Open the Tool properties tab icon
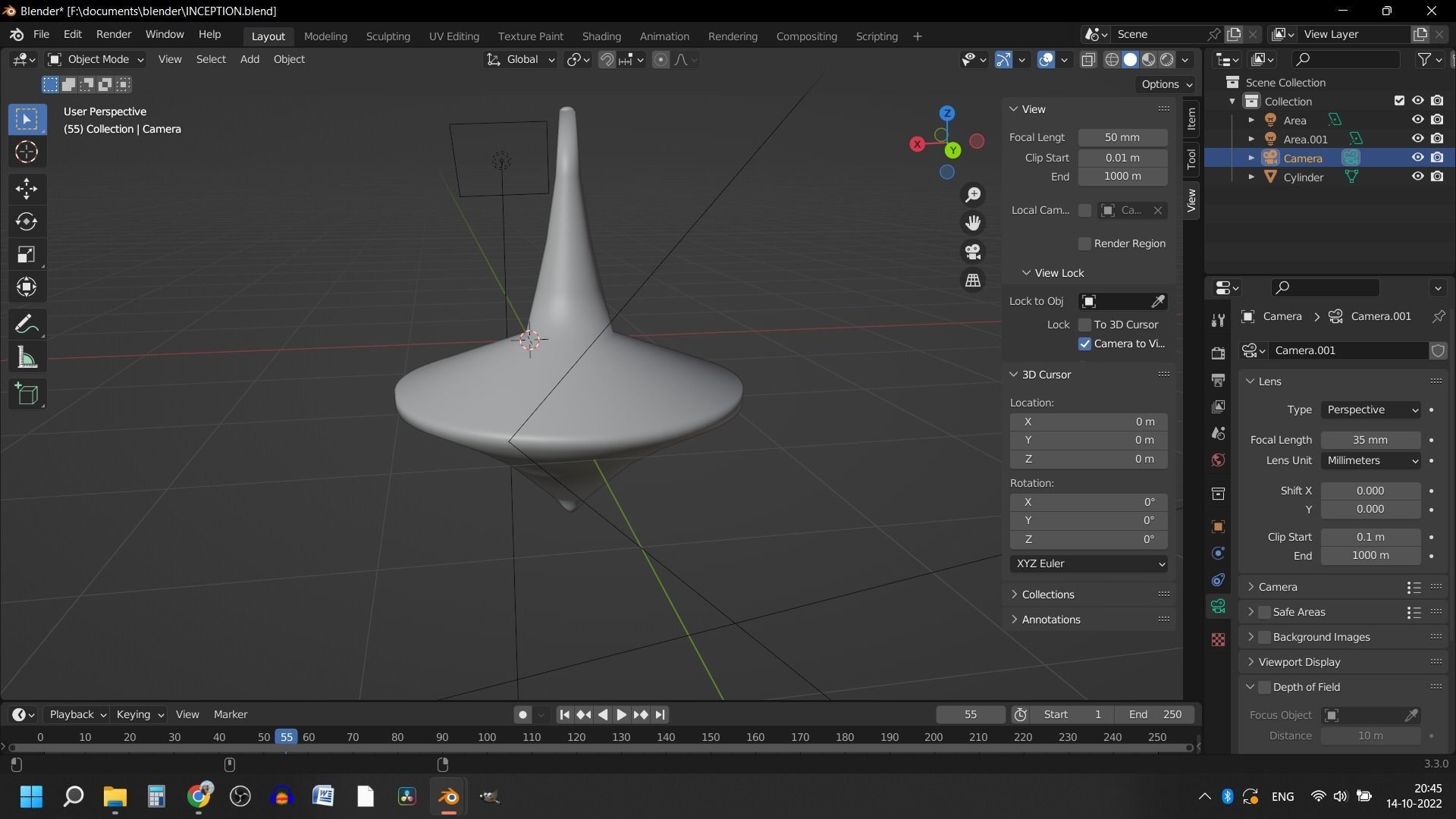The width and height of the screenshot is (1456, 819). [x=1218, y=320]
